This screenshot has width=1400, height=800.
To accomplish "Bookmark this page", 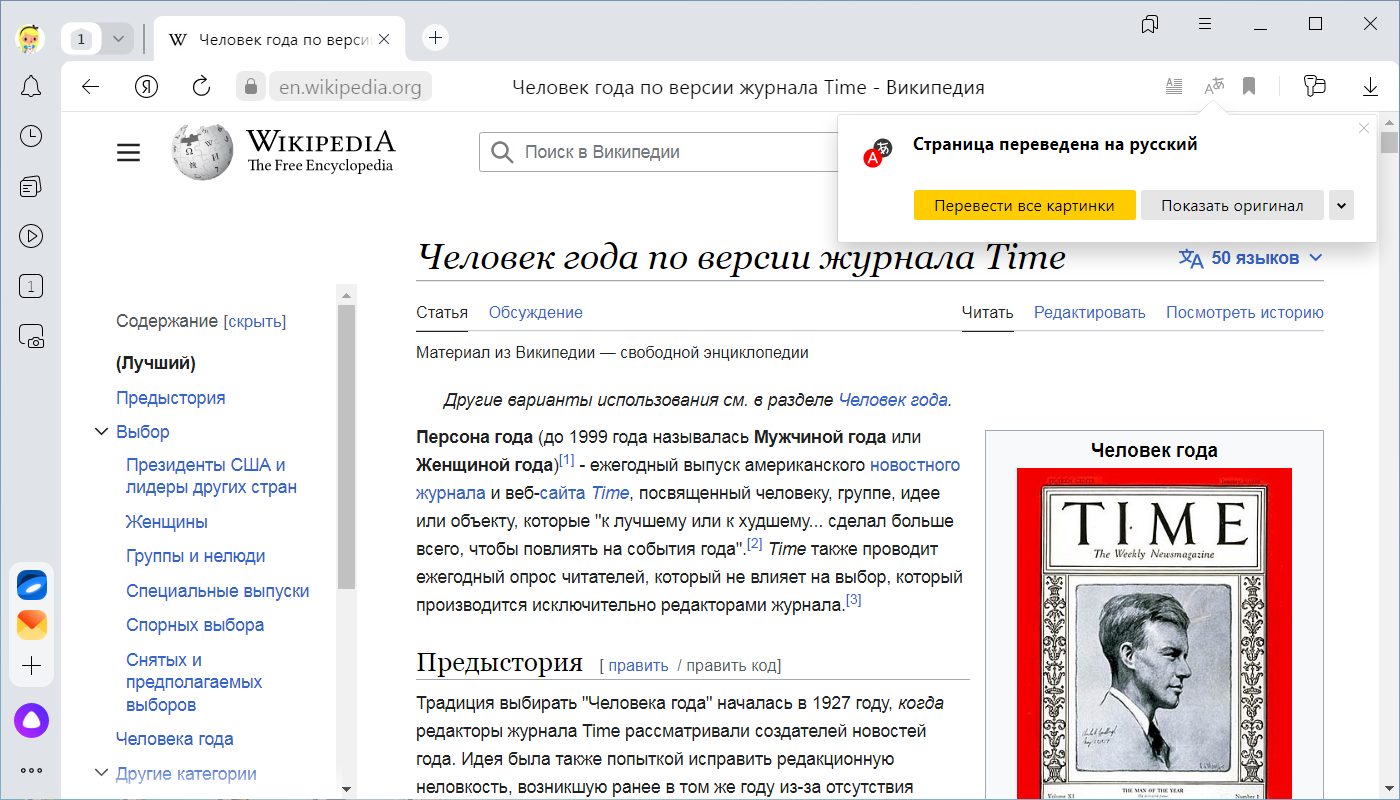I will [x=1249, y=87].
